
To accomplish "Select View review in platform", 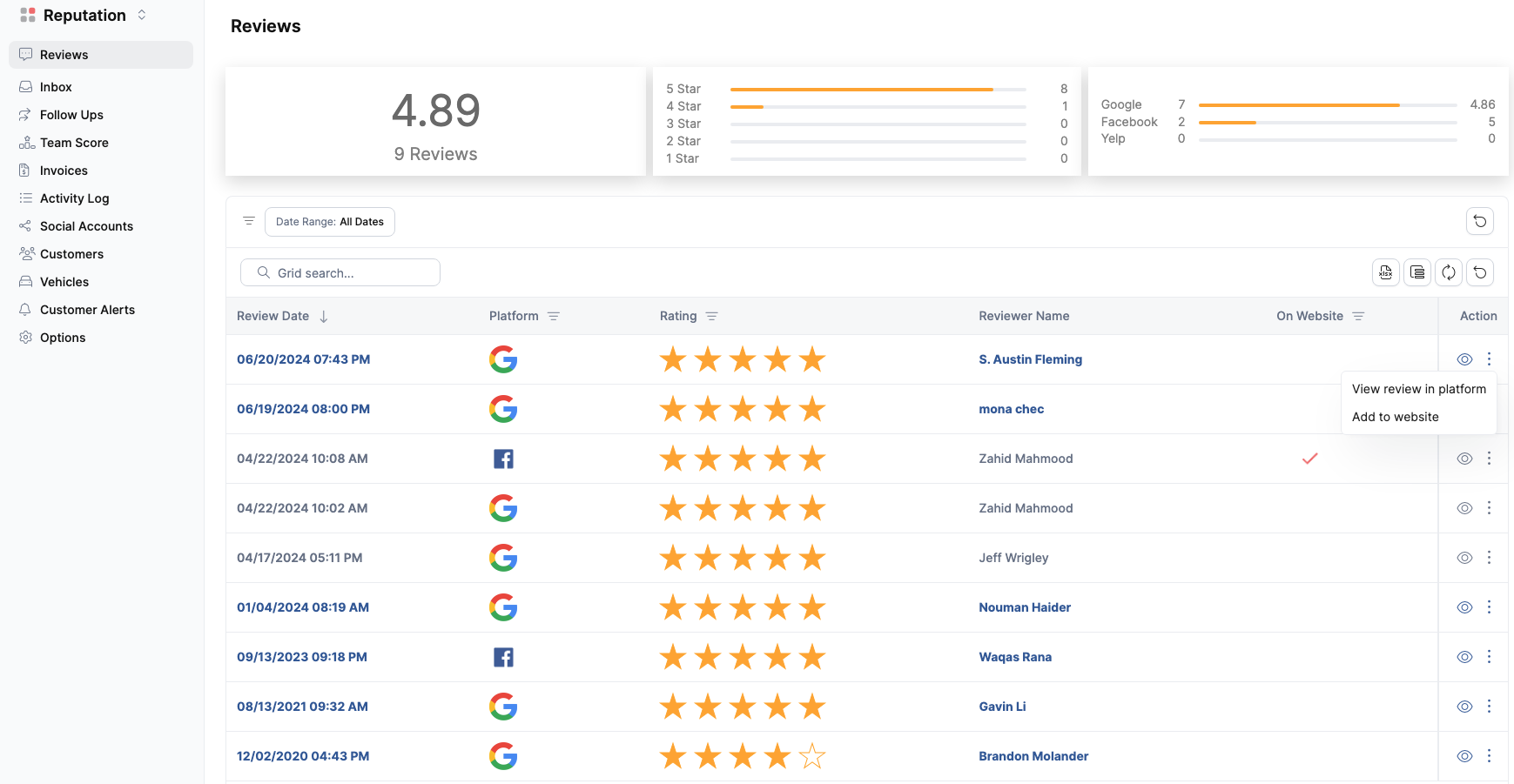I will [1419, 389].
